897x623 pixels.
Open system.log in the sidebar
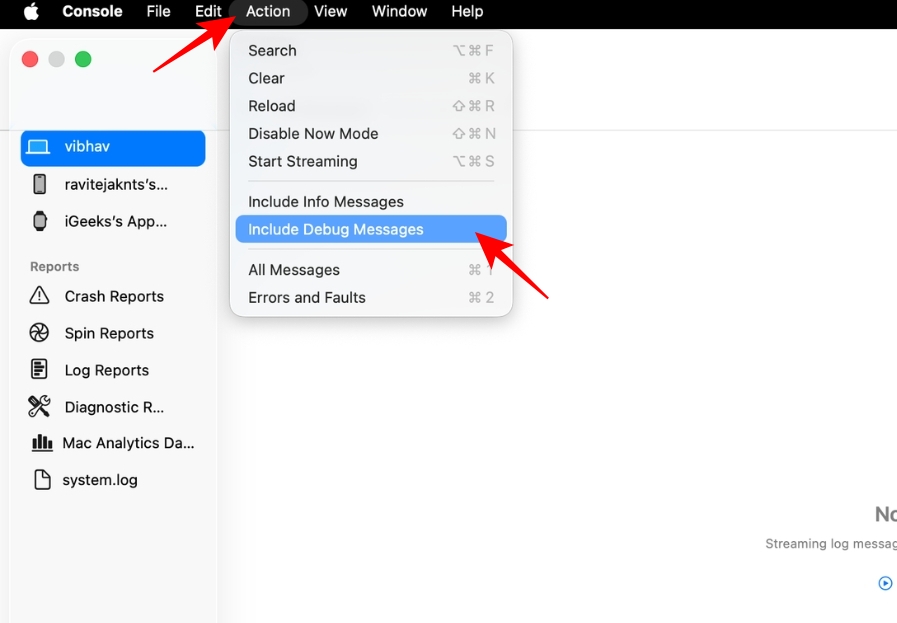[x=113, y=480]
